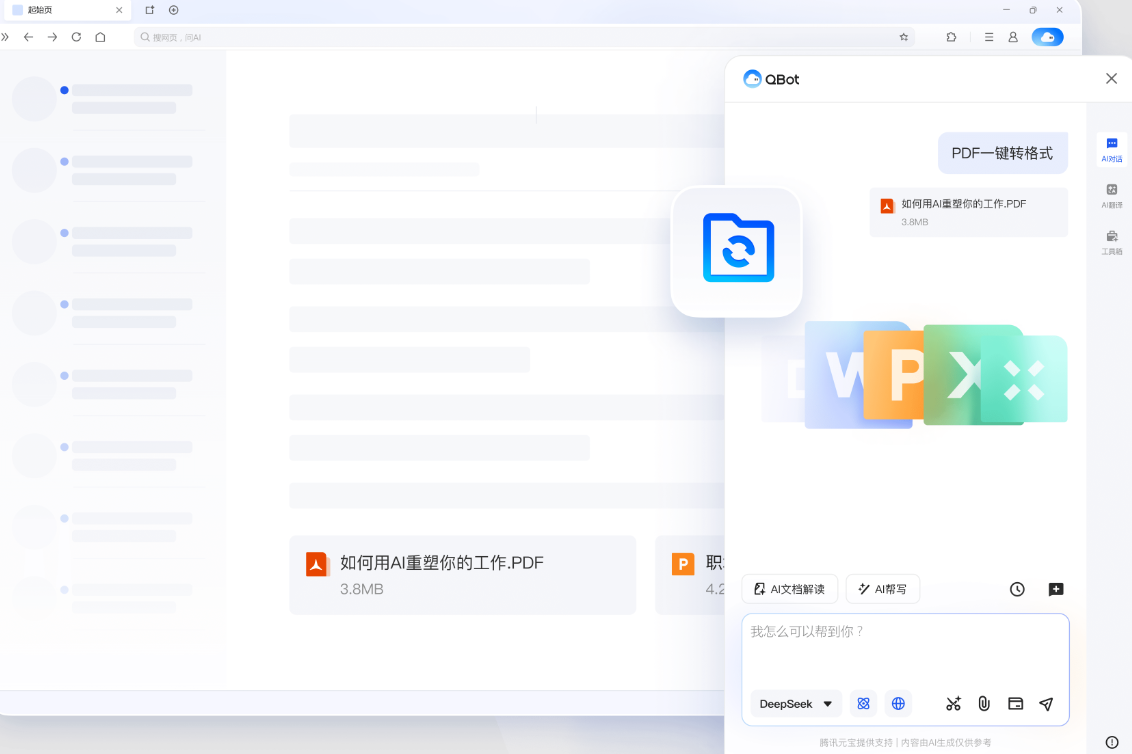The image size is (1132, 754).
Task: Click the send message icon
Action: 1046,703
